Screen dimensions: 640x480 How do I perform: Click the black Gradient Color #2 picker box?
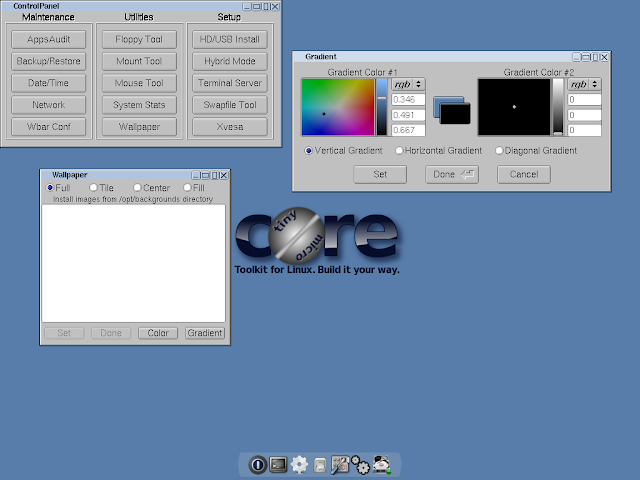tap(514, 107)
